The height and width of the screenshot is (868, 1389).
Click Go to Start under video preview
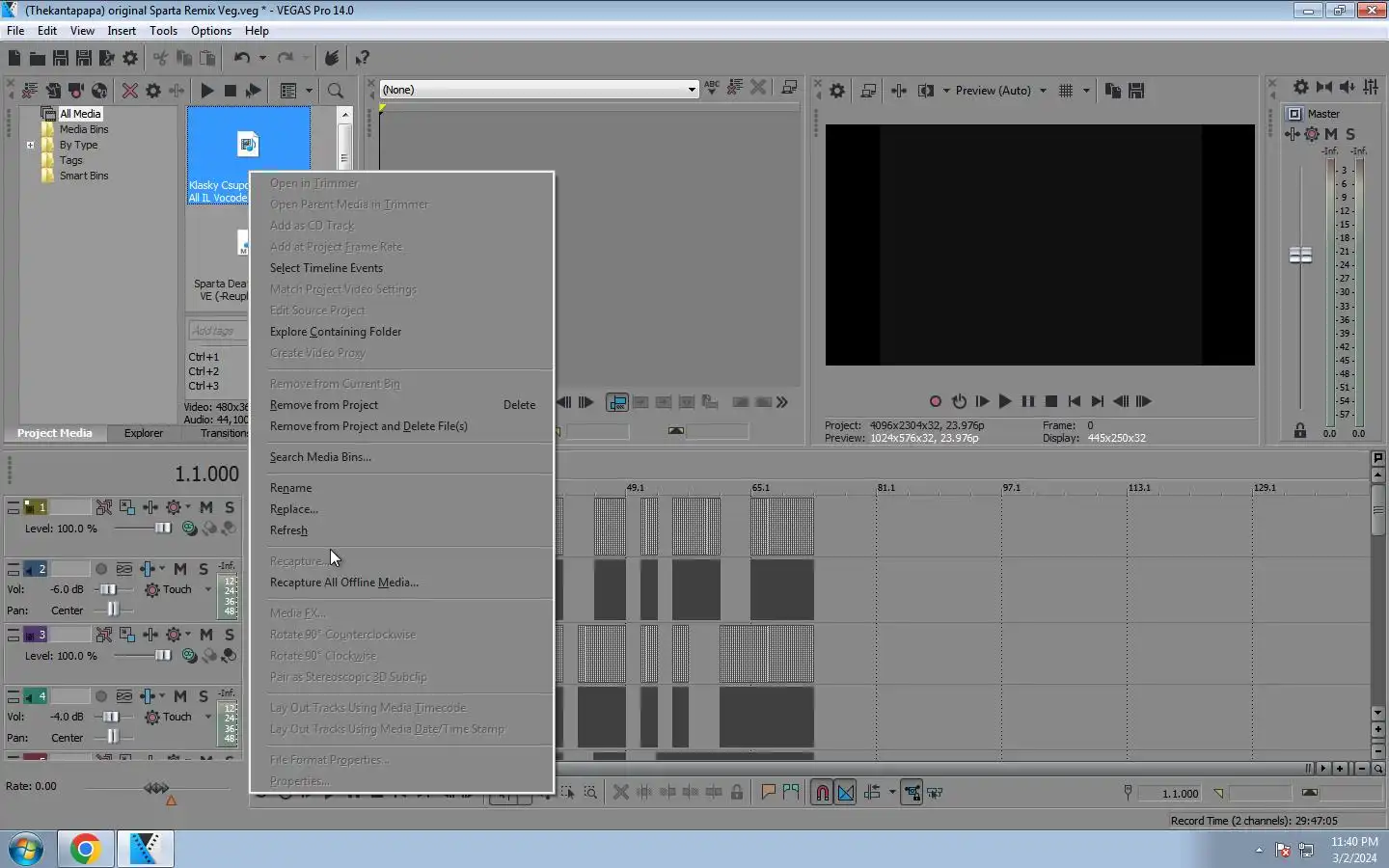coord(1074,401)
